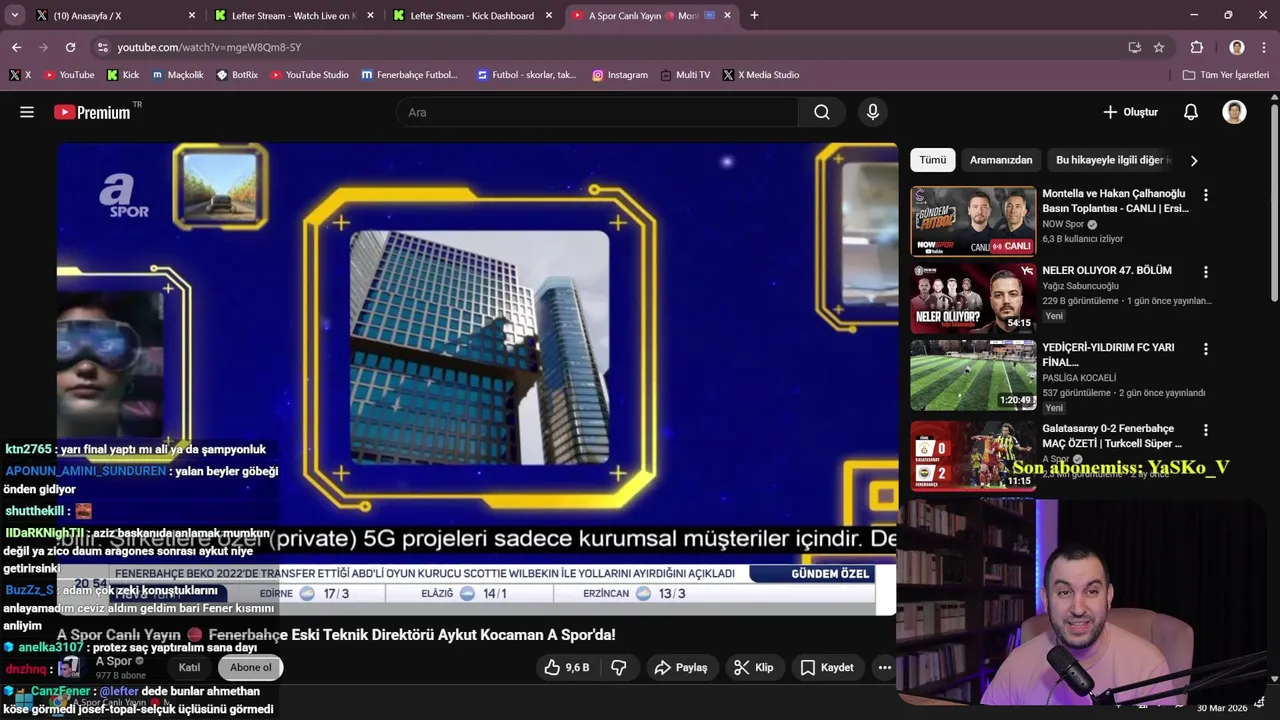Open Kick bookmark

pos(122,75)
